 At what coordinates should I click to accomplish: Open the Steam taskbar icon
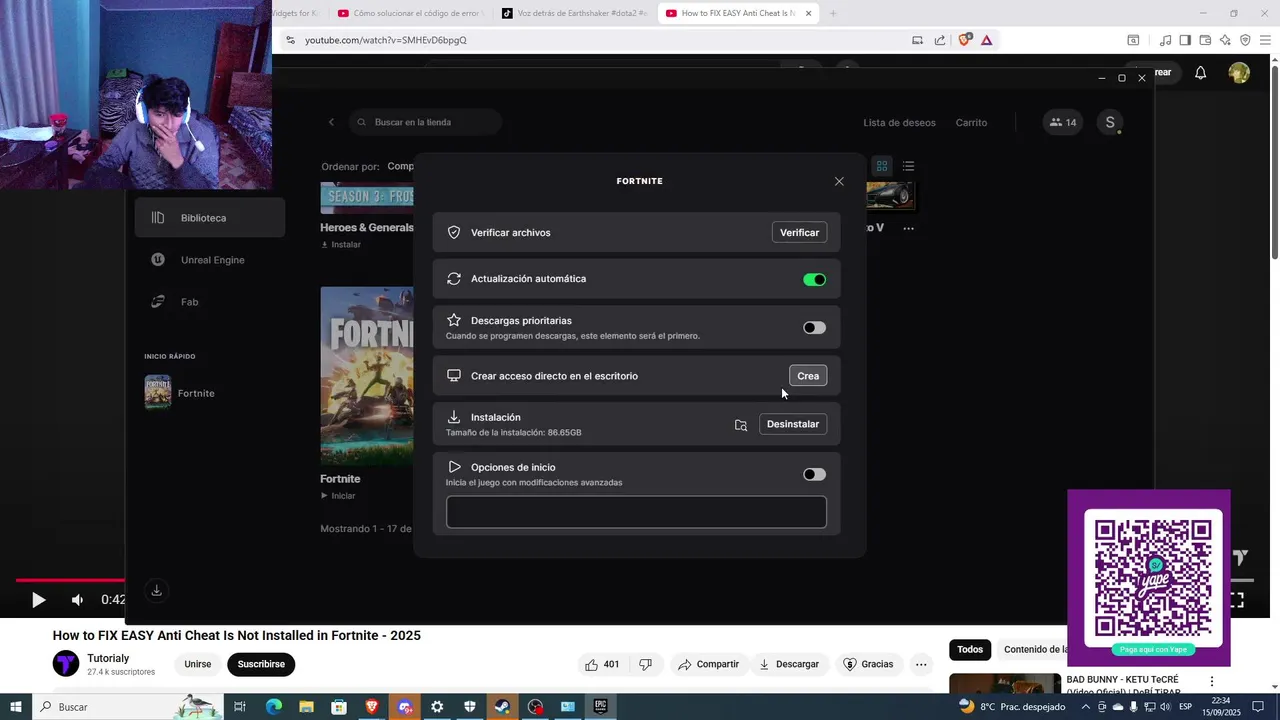(x=503, y=707)
